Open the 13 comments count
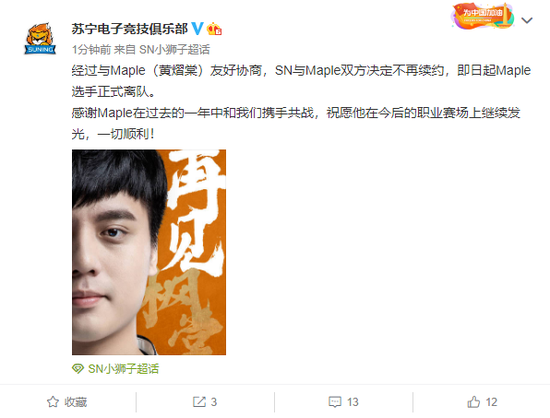550x418 pixels. (353, 402)
